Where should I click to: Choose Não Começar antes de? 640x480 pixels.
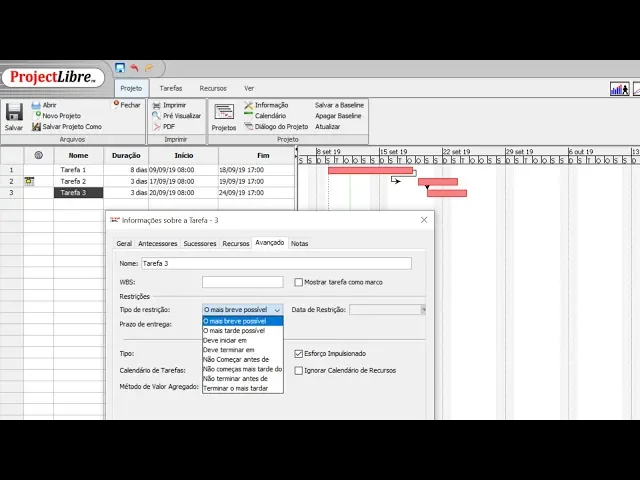coord(242,360)
